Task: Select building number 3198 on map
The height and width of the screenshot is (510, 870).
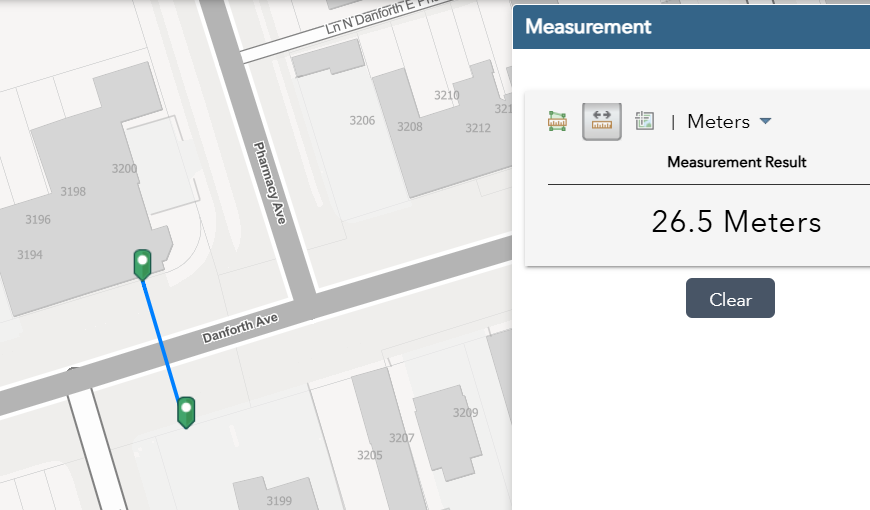Action: [73, 191]
